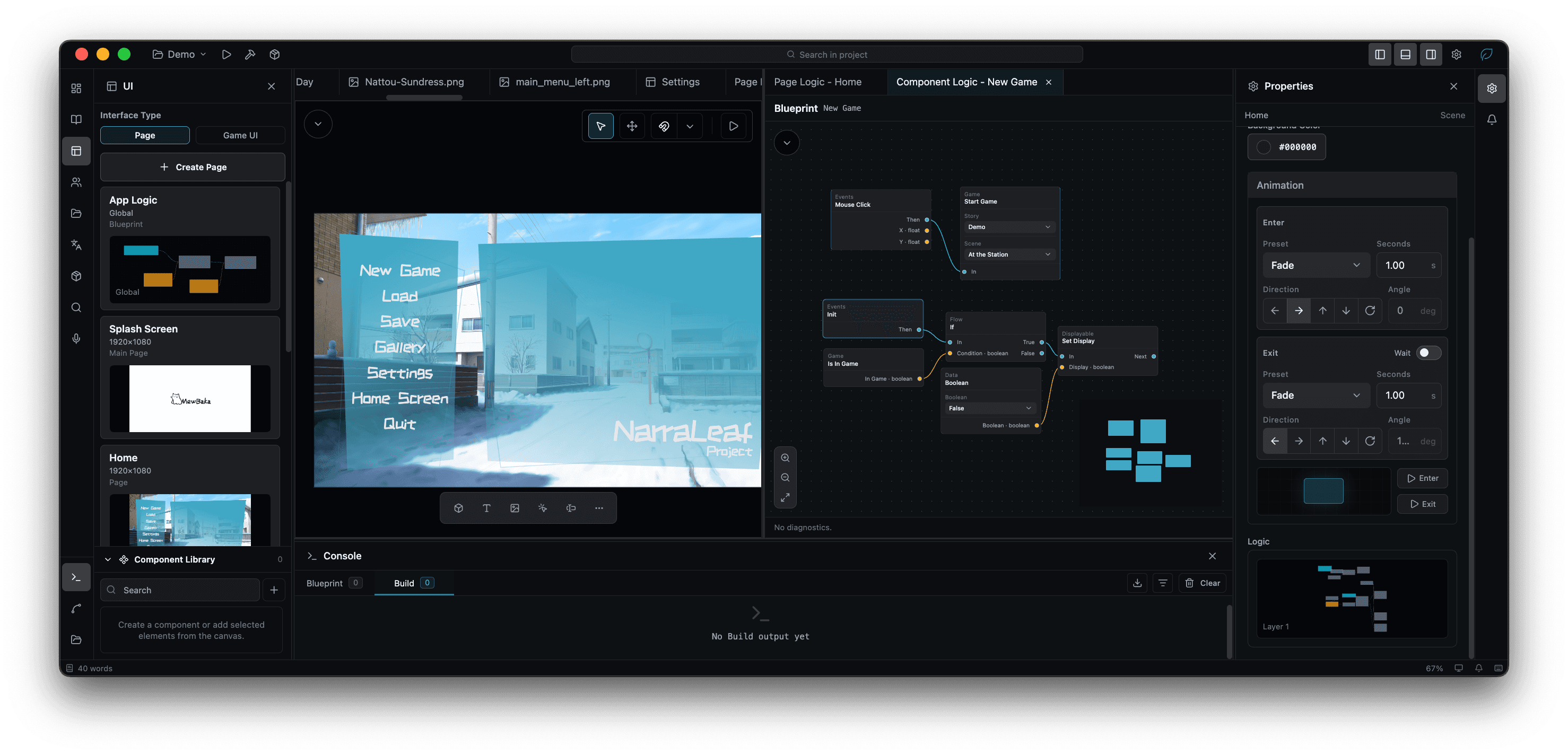This screenshot has width=1568, height=755.
Task: Expand the blueprint circular chevron menu
Action: [x=787, y=143]
